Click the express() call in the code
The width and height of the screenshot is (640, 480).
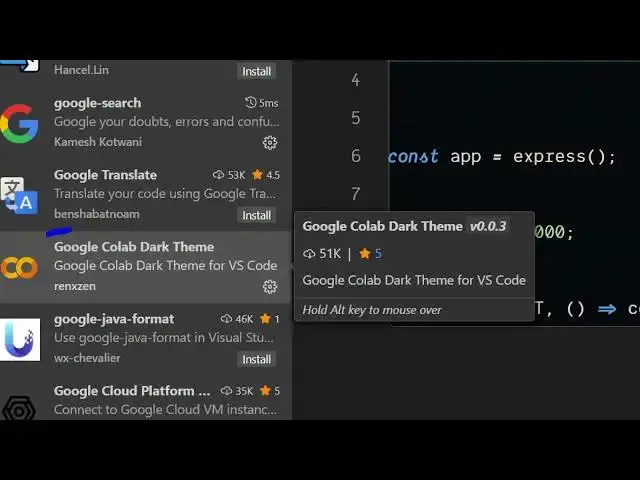559,156
